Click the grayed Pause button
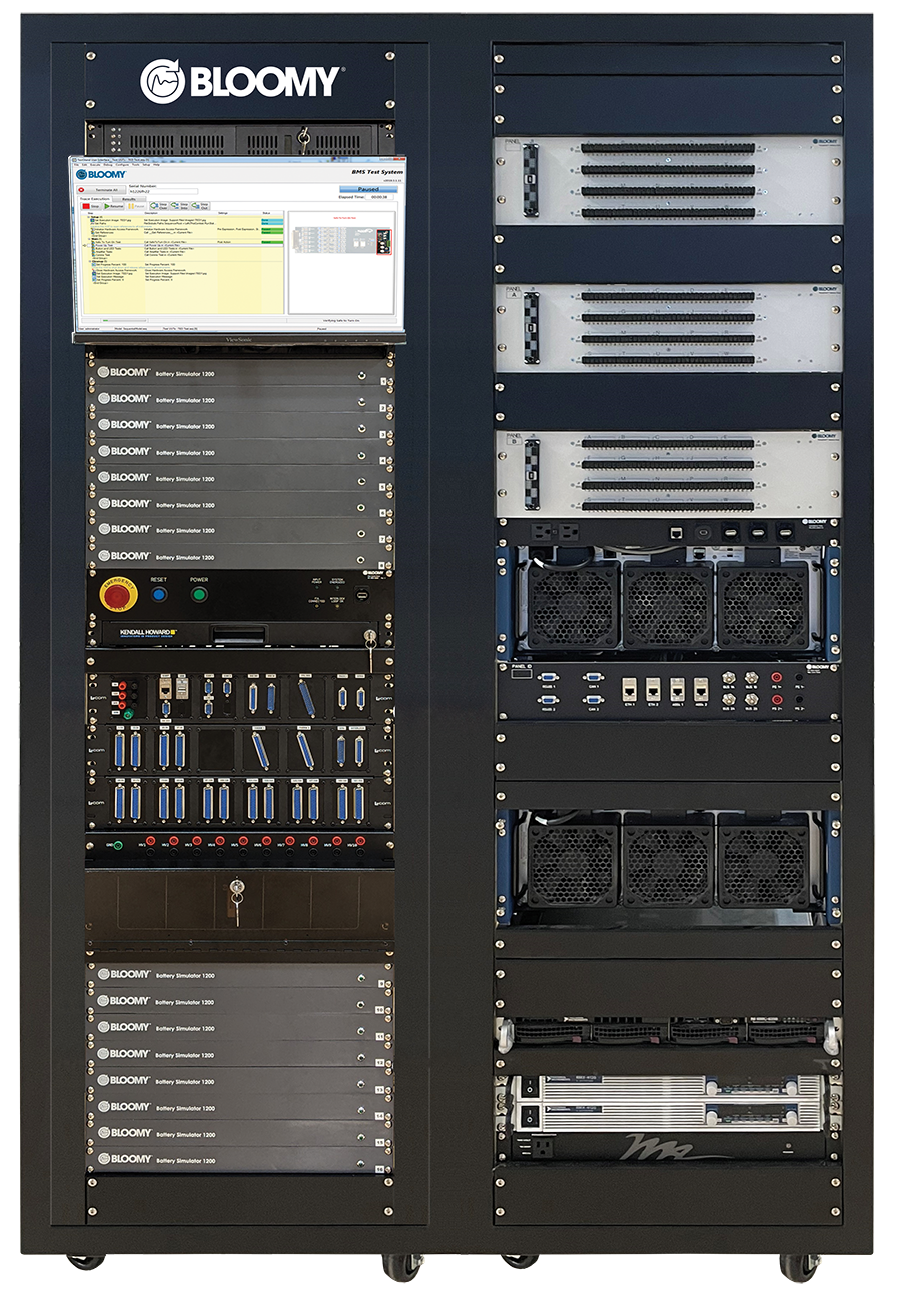Viewport: 900px width, 1296px height. pos(136,206)
